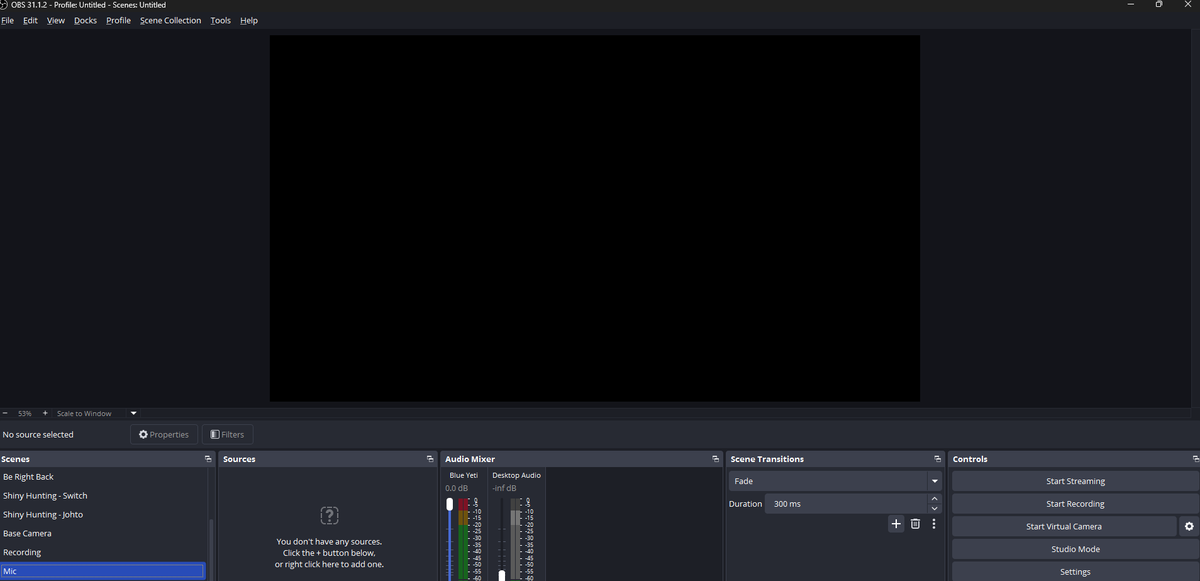Remove transition with trash icon
This screenshot has height=581, width=1200.
point(915,524)
